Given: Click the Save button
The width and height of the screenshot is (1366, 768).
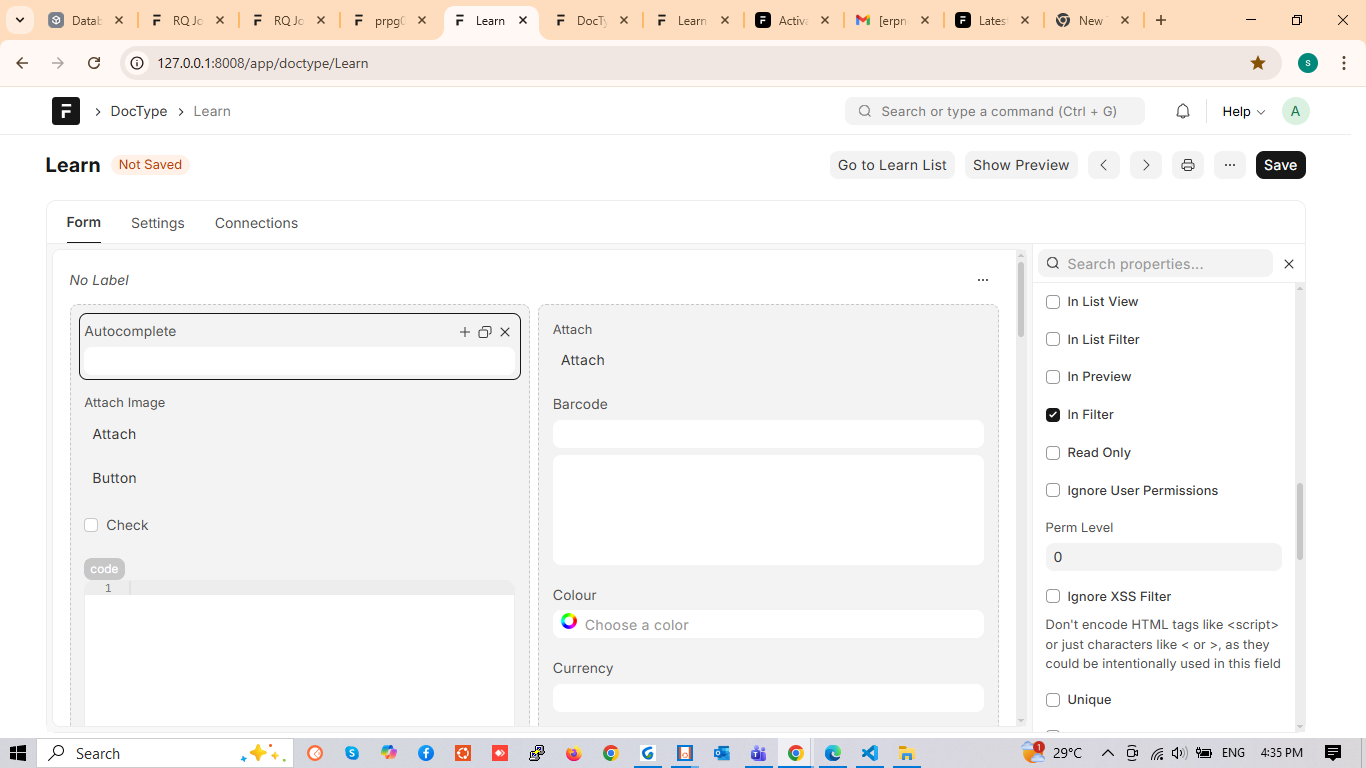Looking at the screenshot, I should click(1280, 165).
